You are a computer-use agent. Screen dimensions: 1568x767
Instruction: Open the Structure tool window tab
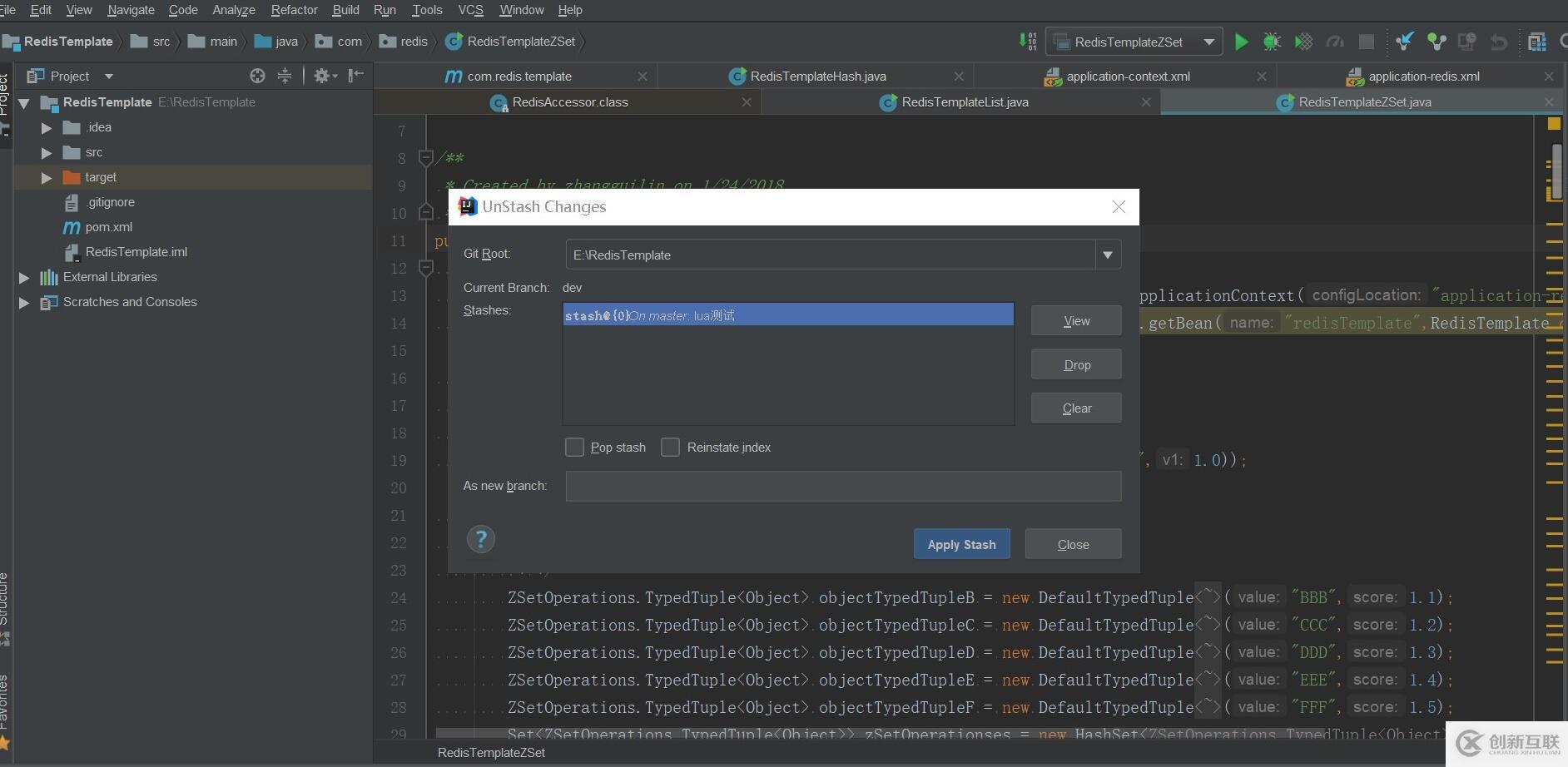click(x=5, y=607)
